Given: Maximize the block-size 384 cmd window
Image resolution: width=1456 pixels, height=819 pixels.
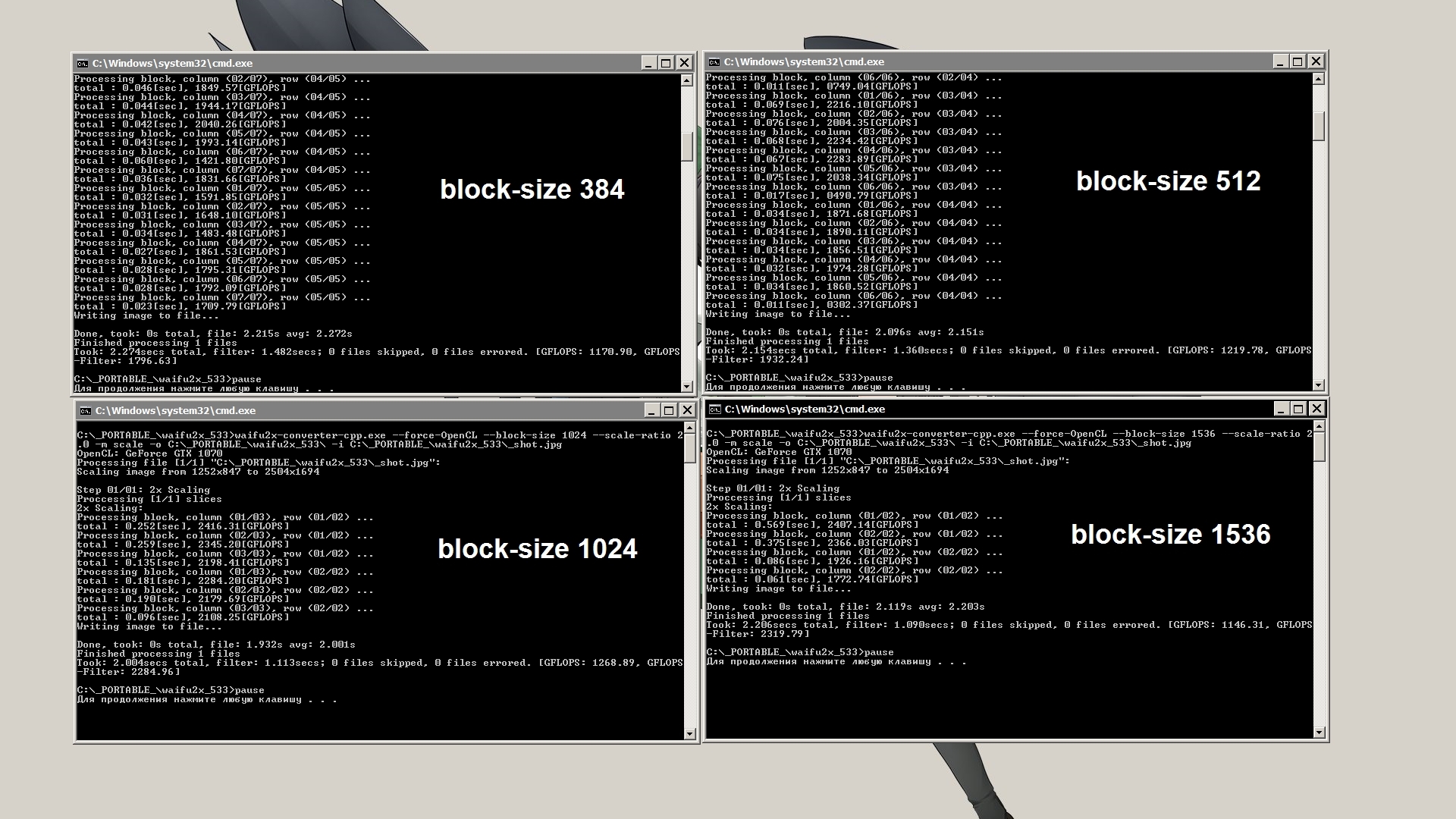Looking at the screenshot, I should tap(666, 63).
